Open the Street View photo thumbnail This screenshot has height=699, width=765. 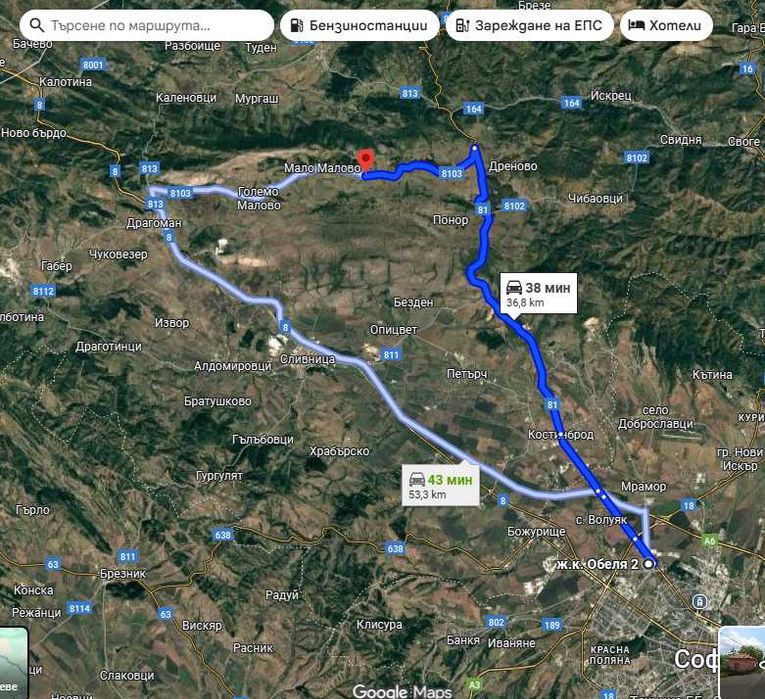point(742,662)
